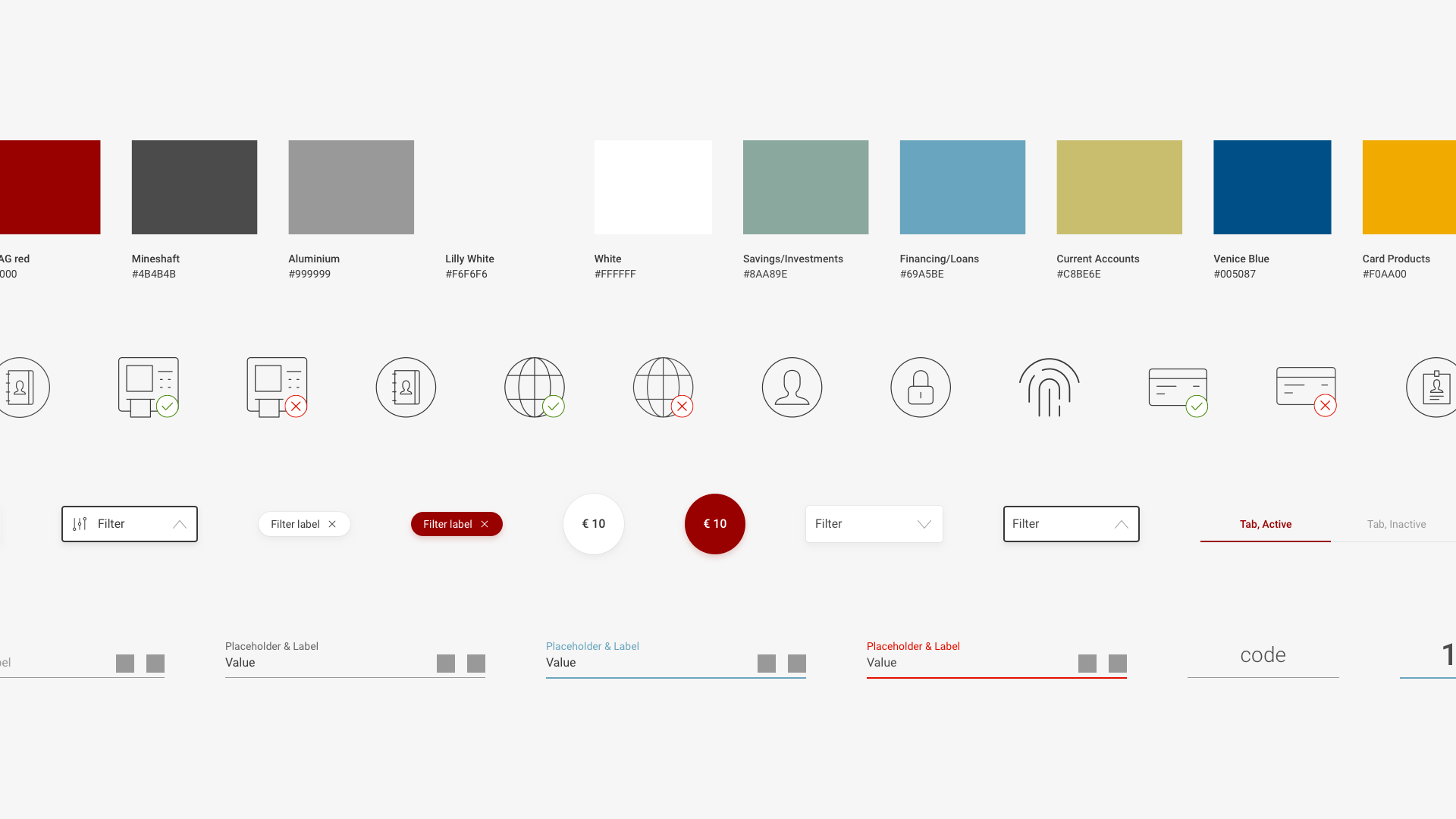Click the ATM icon with green checkmark
Screen dimensions: 1456x819
(148, 388)
